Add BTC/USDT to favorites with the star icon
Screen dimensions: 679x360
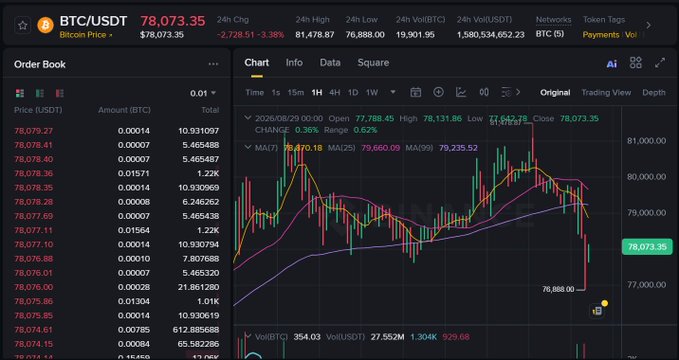tap(23, 26)
